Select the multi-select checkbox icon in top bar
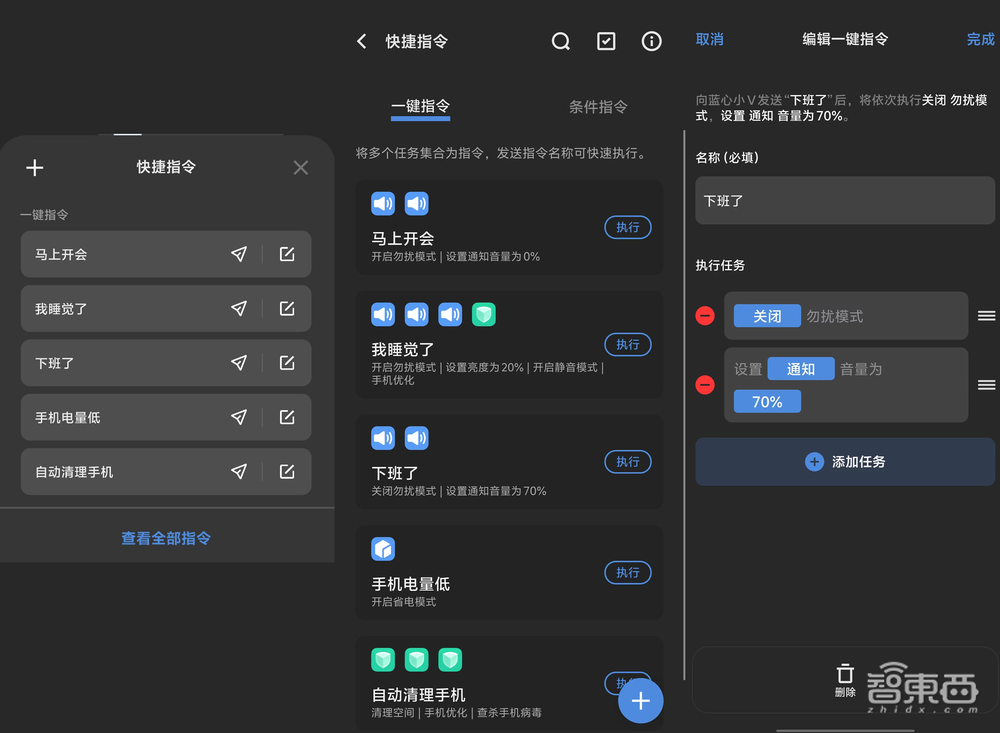1000x733 pixels. tap(606, 41)
